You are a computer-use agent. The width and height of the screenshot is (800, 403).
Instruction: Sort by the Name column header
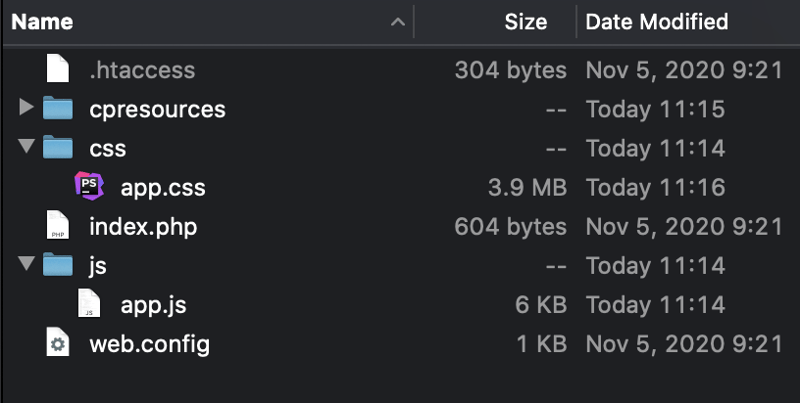coord(43,21)
